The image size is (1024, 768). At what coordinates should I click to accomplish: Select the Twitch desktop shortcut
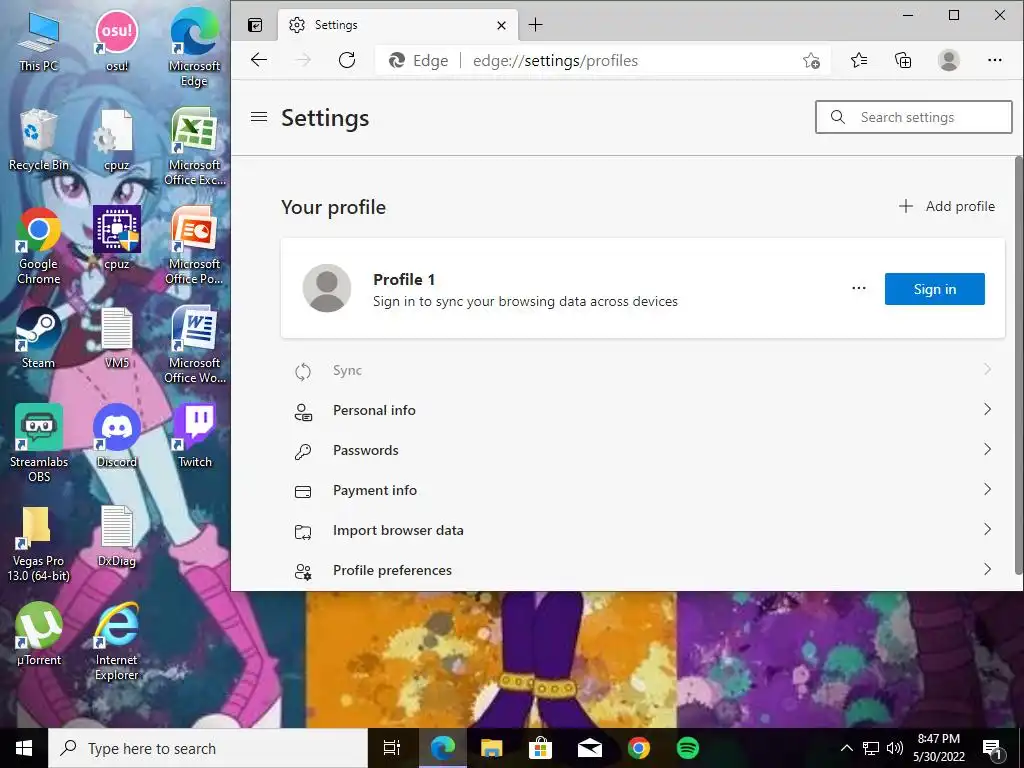[x=195, y=436]
